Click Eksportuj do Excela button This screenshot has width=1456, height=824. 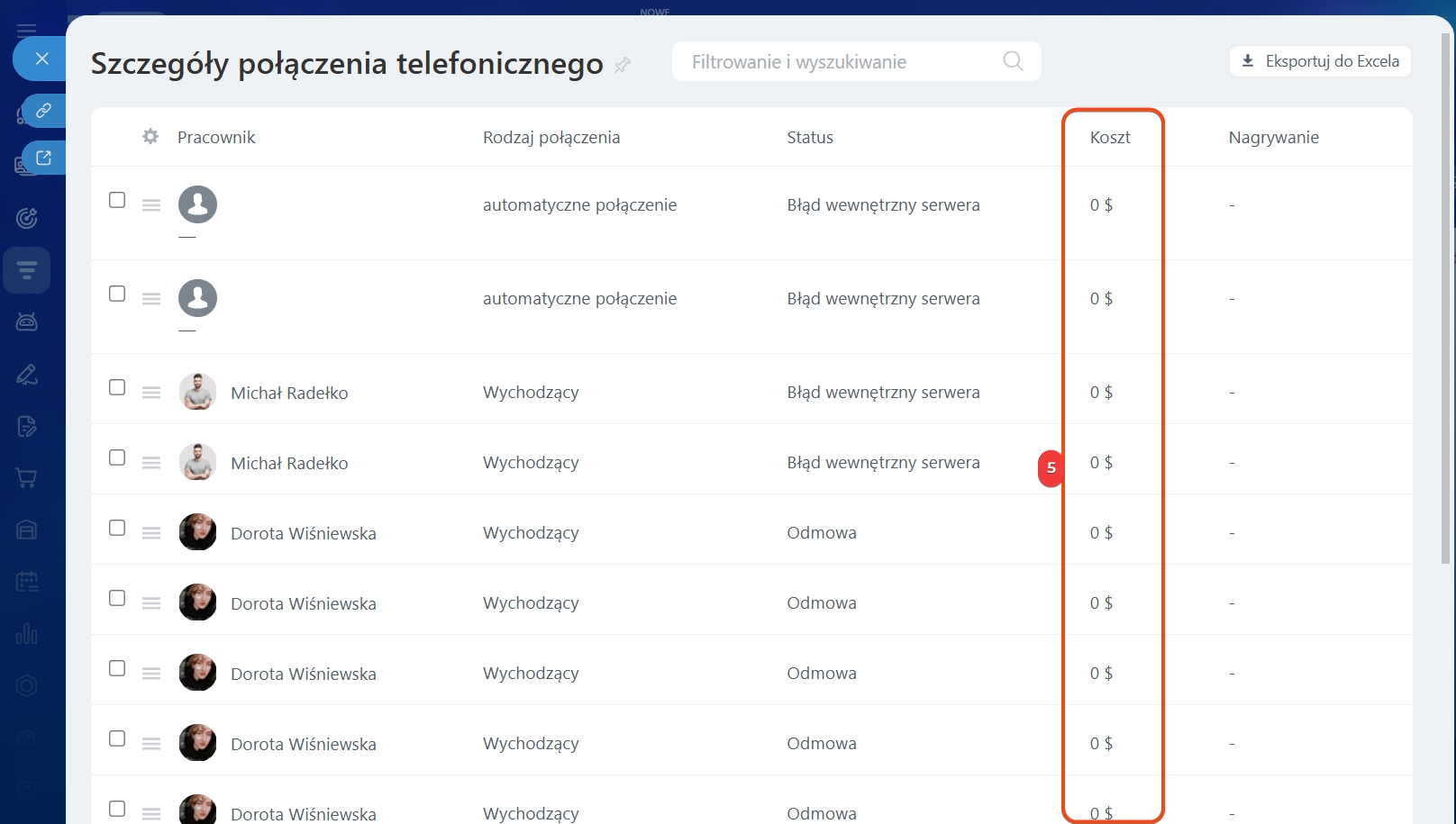click(x=1320, y=61)
